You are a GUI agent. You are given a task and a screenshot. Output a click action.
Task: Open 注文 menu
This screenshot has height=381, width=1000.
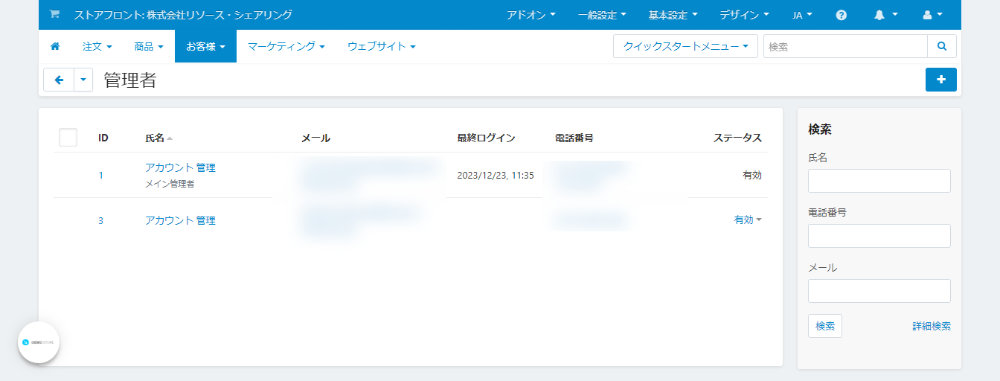click(97, 47)
